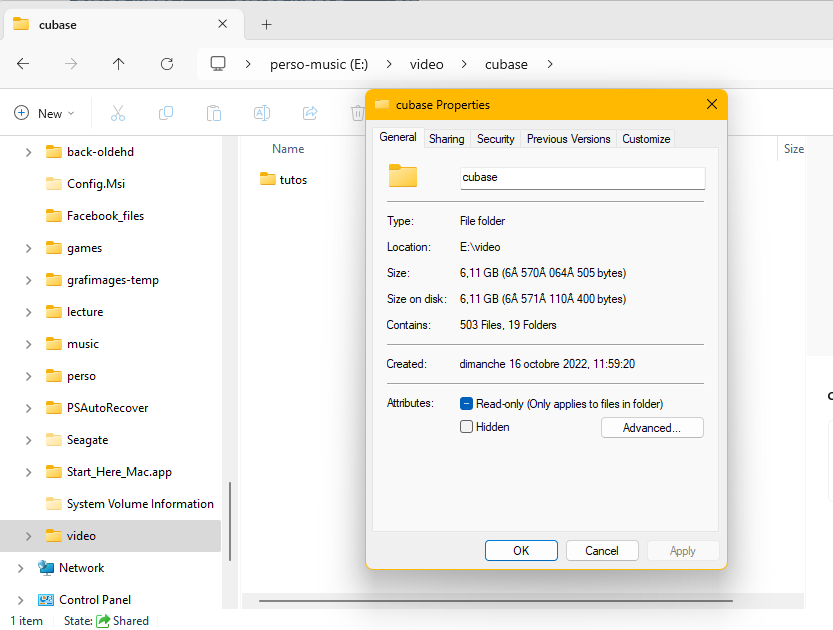Close the cubase Properties dialog
833x630 pixels.
tap(712, 104)
